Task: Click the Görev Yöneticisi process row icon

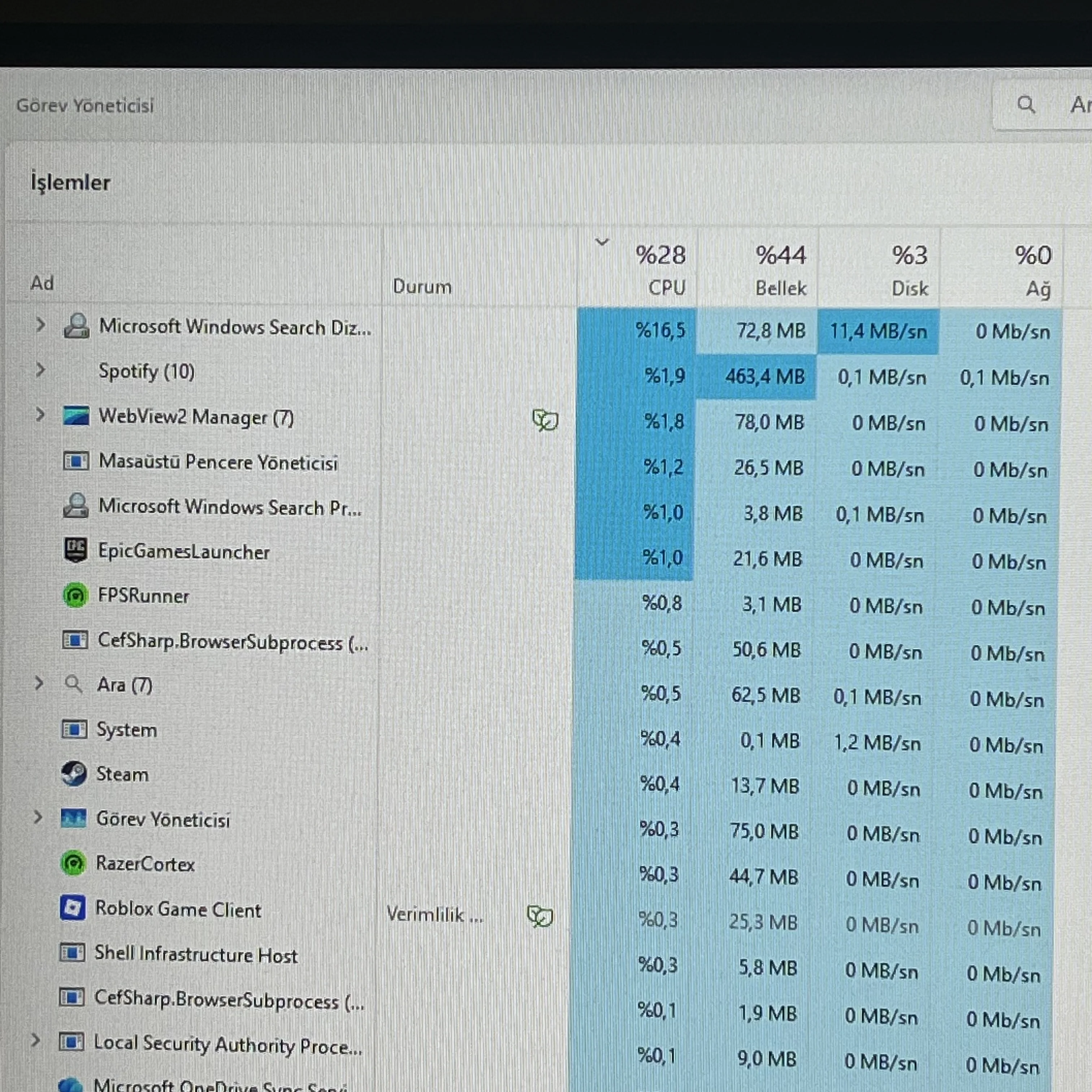Action: (x=73, y=818)
